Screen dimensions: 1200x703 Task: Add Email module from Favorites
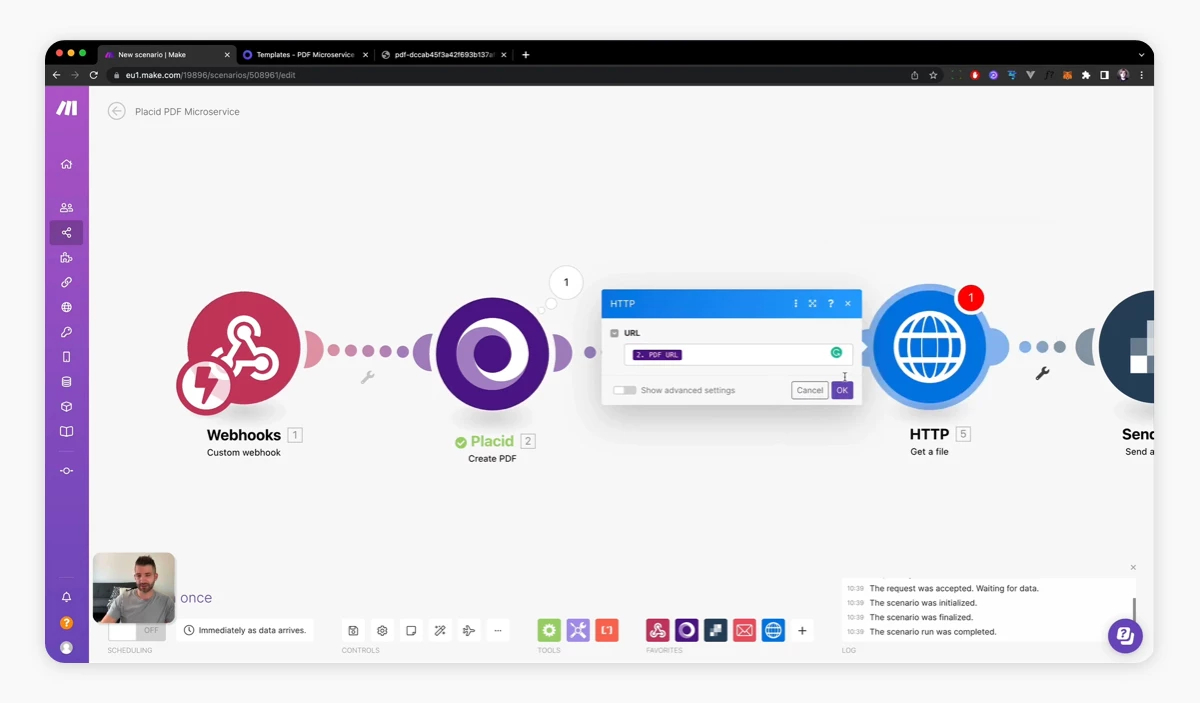(x=744, y=630)
